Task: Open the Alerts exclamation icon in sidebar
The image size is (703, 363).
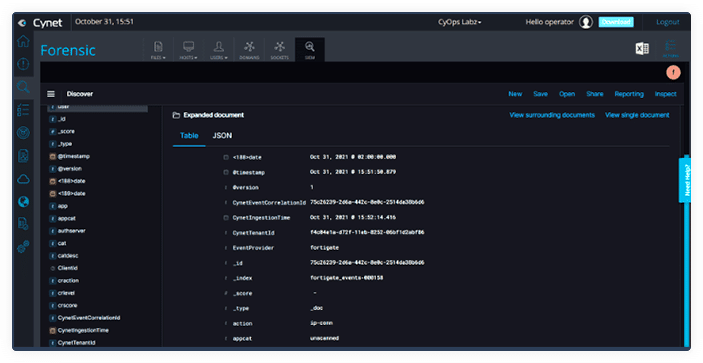Action: click(x=23, y=64)
